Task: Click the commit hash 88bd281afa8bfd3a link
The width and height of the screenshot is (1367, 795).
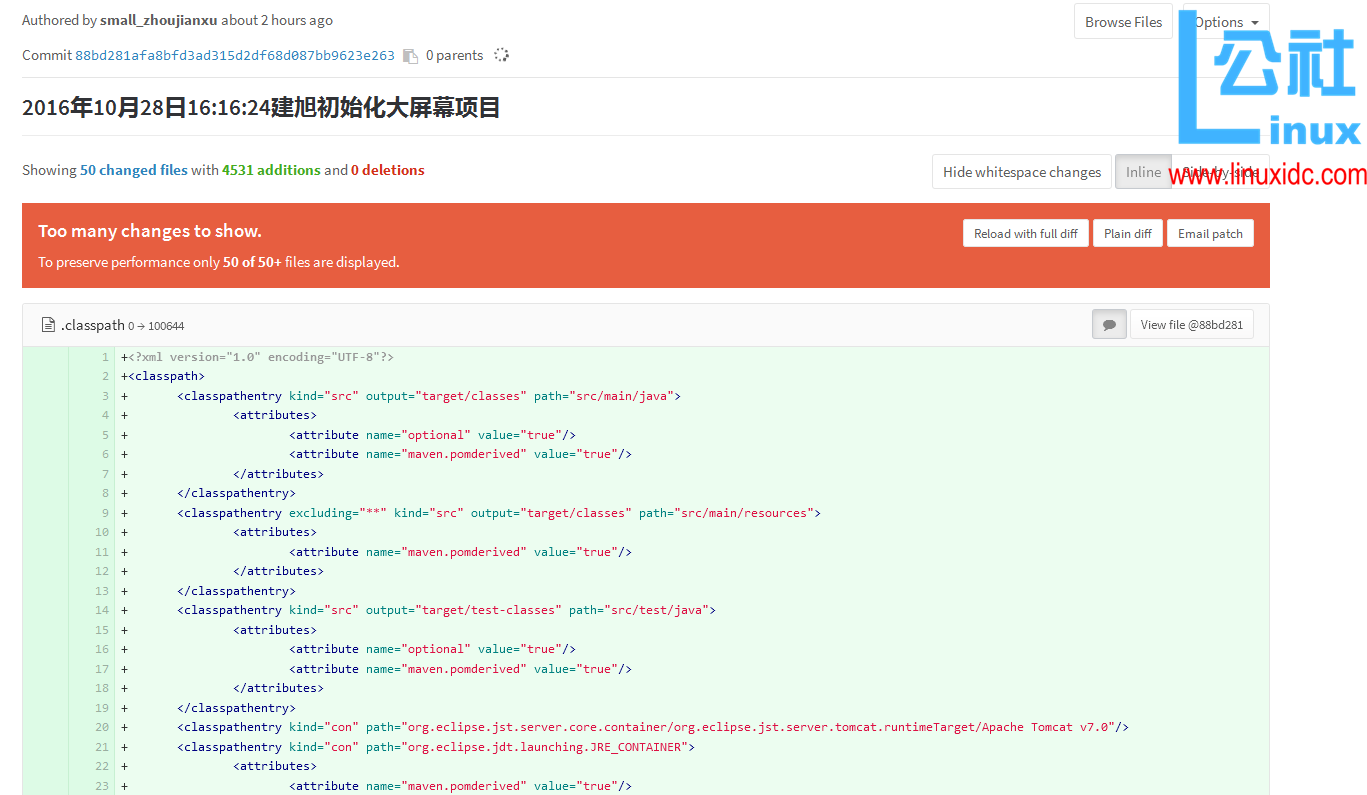Action: click(234, 56)
